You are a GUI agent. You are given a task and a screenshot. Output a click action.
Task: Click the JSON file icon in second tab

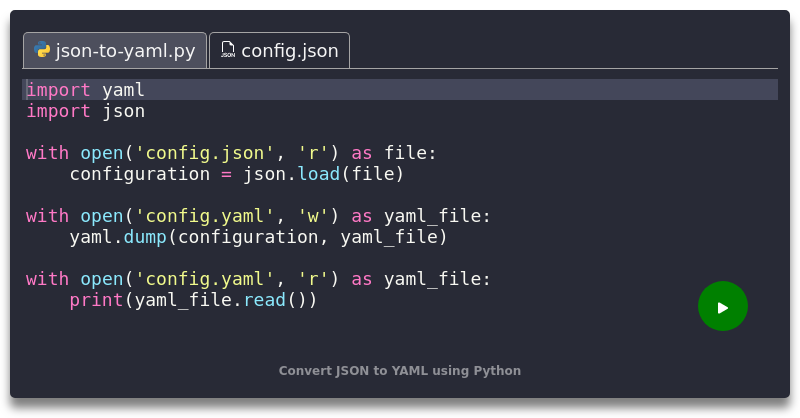pyautogui.click(x=228, y=50)
